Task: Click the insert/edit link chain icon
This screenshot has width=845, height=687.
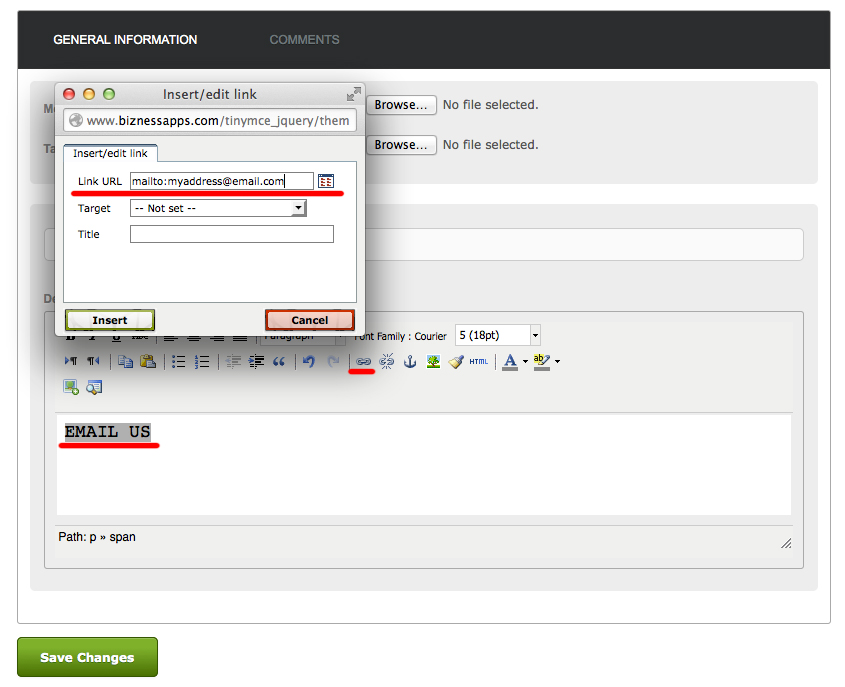Action: pos(363,361)
